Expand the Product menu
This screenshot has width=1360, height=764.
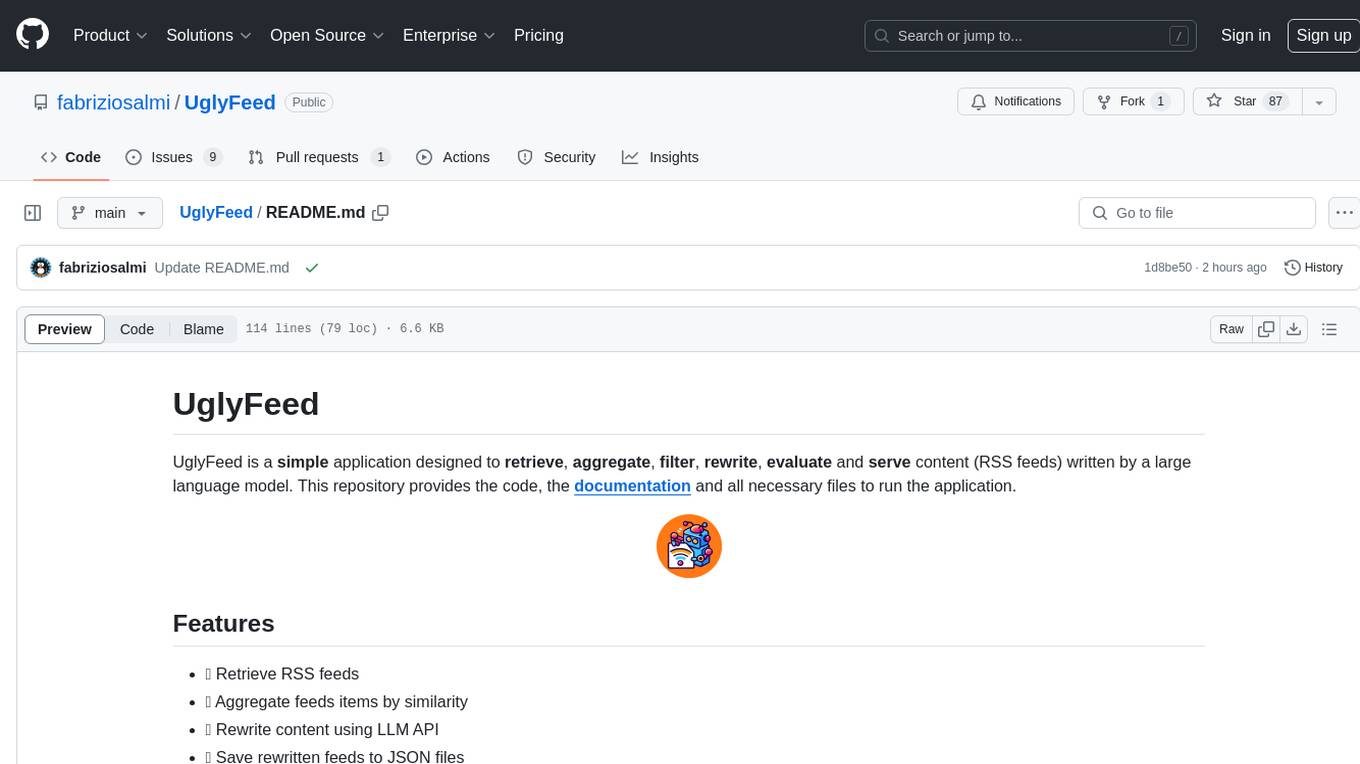110,35
